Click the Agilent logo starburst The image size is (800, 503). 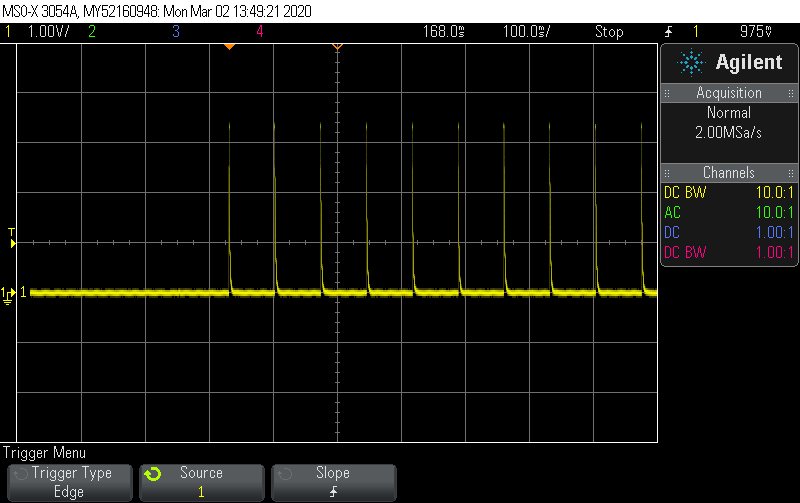pos(691,63)
